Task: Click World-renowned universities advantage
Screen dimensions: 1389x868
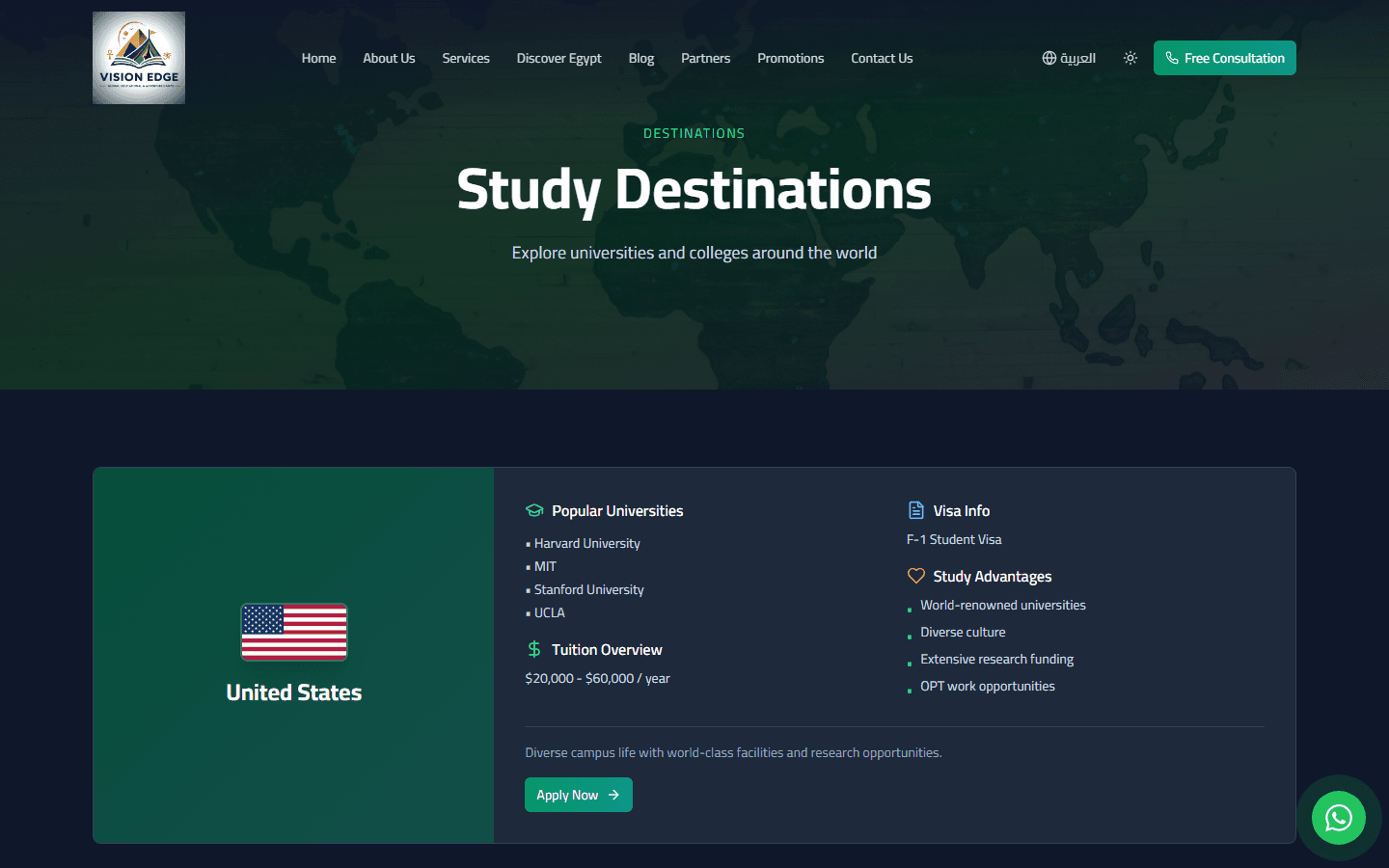Action: coord(1003,605)
